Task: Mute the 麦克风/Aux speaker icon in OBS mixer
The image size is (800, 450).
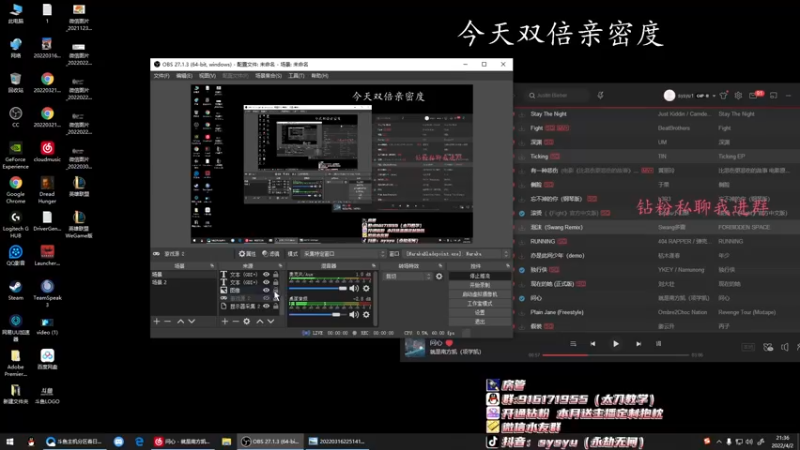Action: pyautogui.click(x=354, y=288)
